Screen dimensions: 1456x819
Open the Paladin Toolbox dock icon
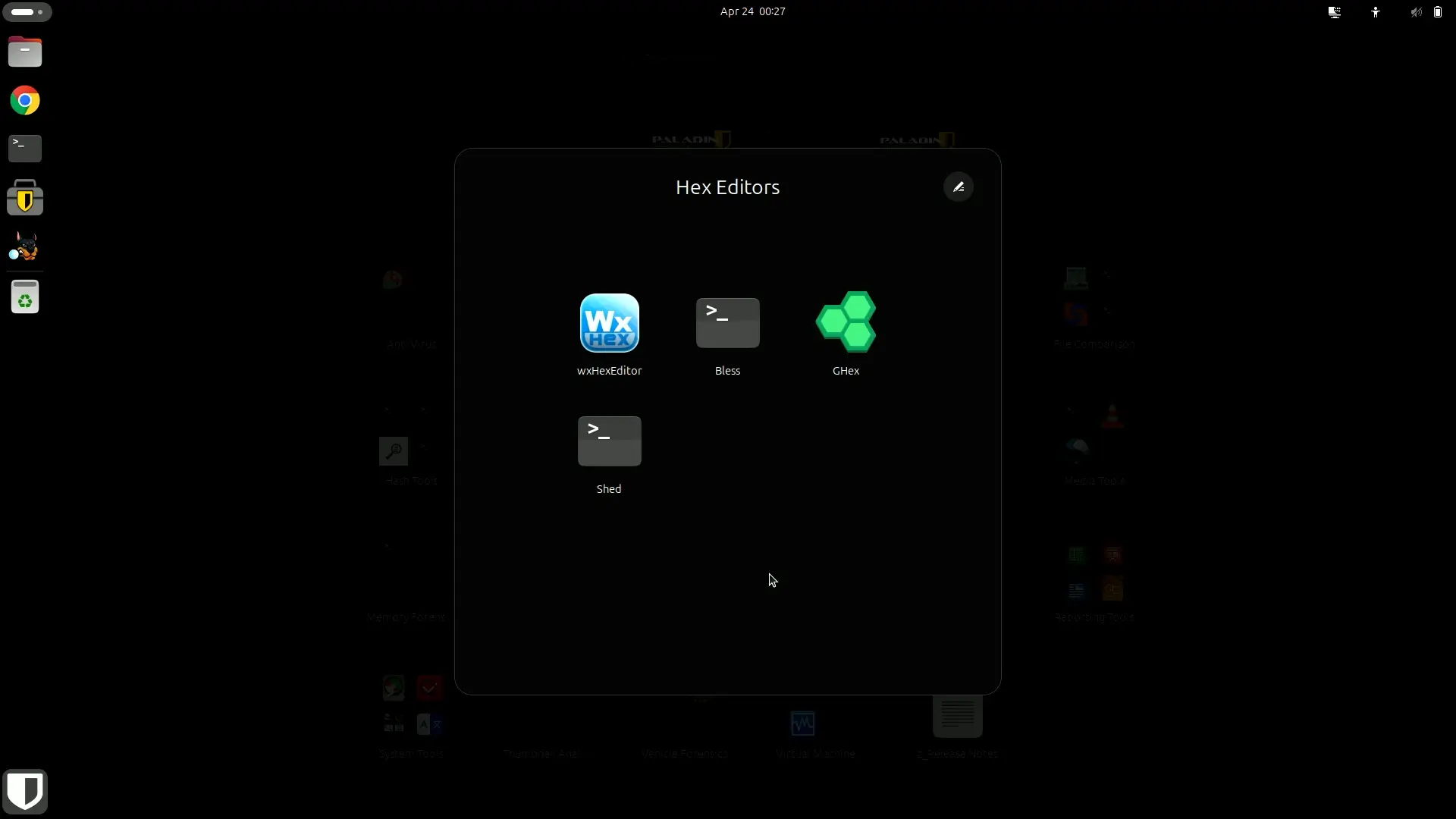click(25, 198)
